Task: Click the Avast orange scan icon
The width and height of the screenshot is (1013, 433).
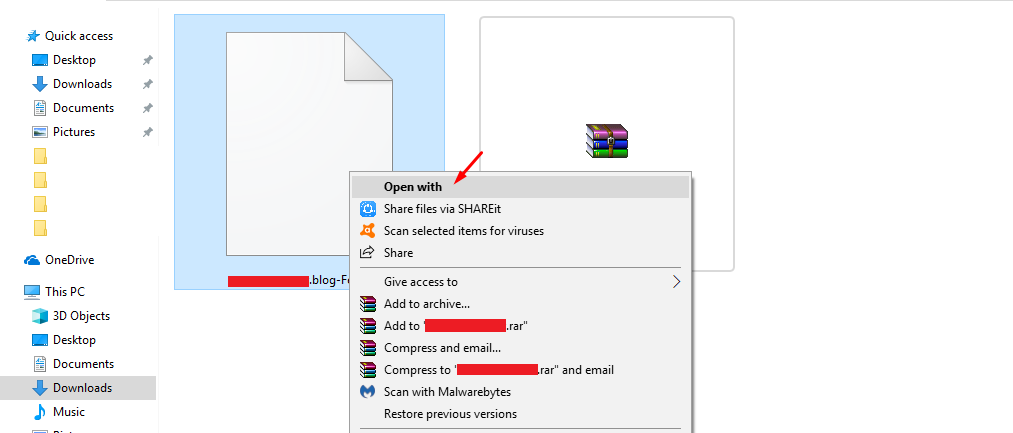Action: (368, 231)
